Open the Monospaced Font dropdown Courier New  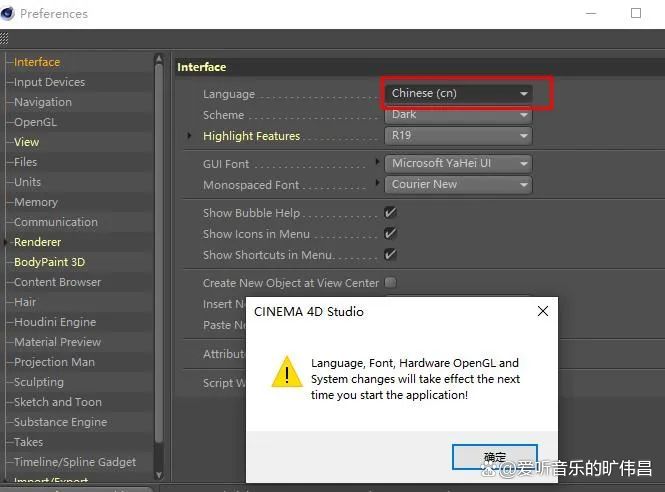(458, 184)
